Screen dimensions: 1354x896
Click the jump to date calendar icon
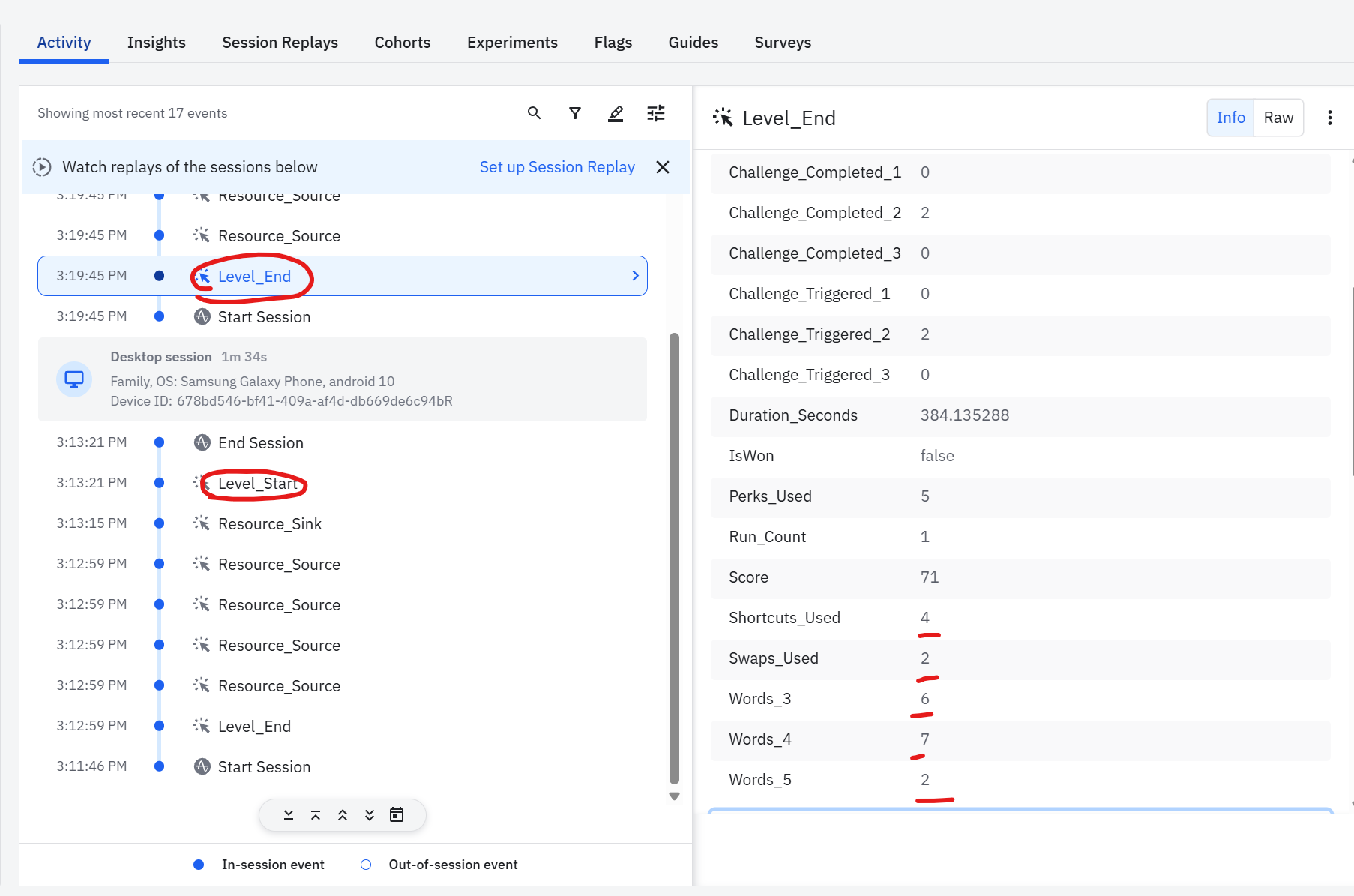point(397,815)
